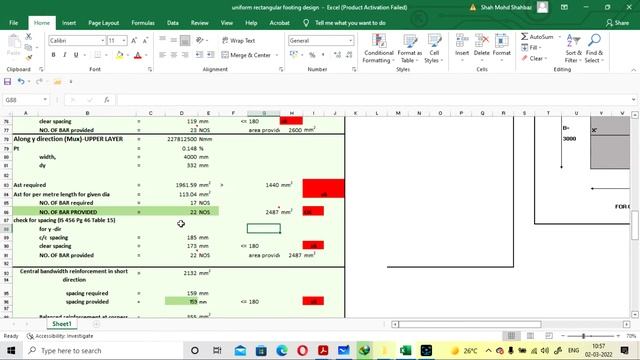Toggle Underline formatting
This screenshot has height=360, width=640.
(x=76, y=55)
